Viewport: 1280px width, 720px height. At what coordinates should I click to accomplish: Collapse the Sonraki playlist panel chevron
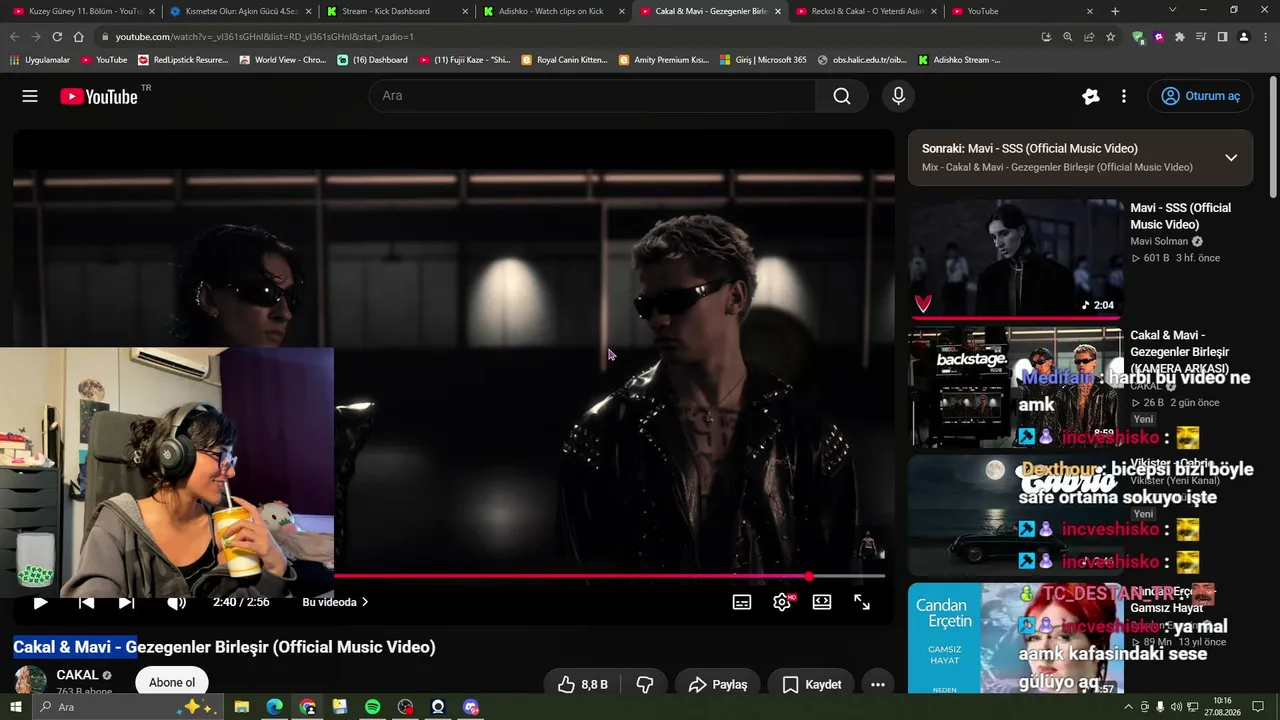1231,158
